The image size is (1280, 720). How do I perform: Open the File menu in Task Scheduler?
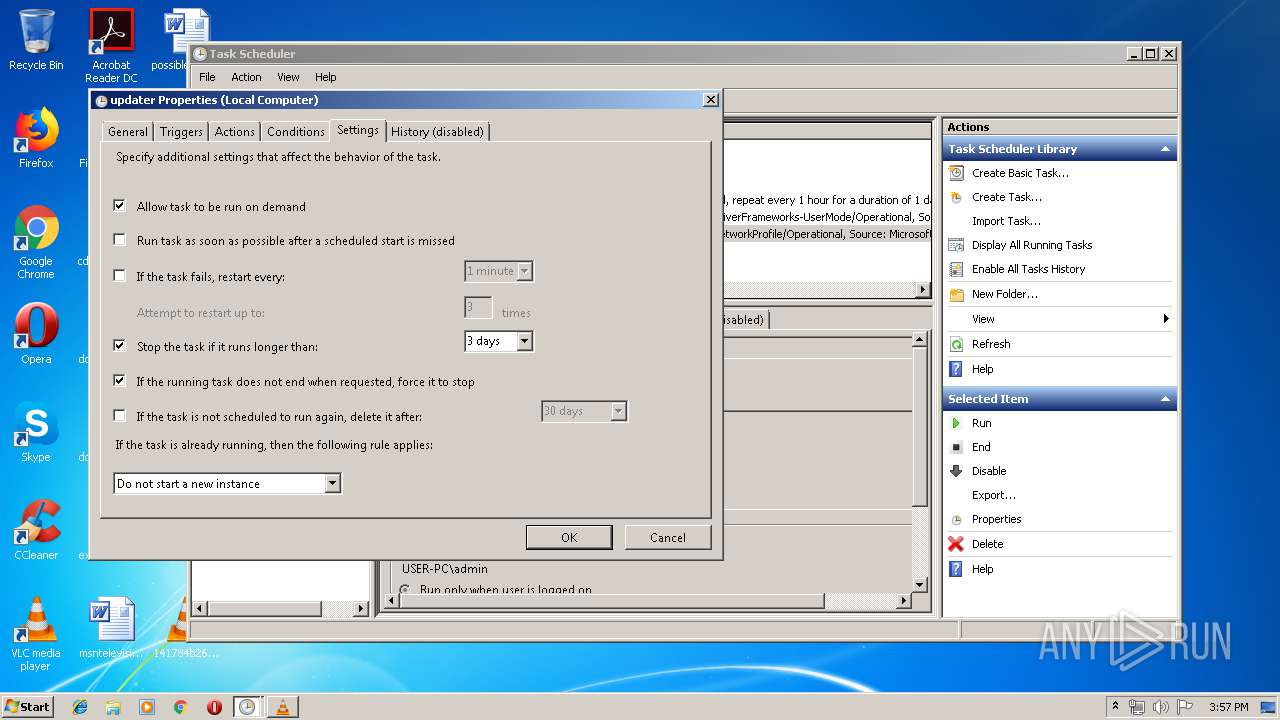pyautogui.click(x=207, y=77)
